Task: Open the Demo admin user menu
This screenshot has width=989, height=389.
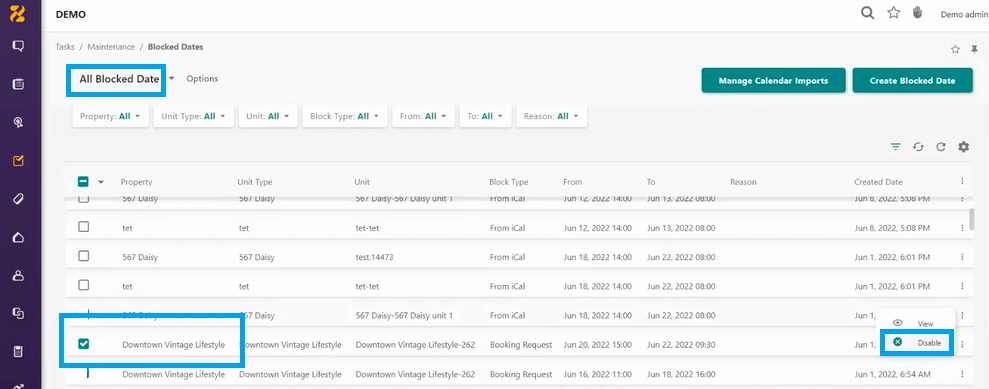Action: click(x=964, y=15)
